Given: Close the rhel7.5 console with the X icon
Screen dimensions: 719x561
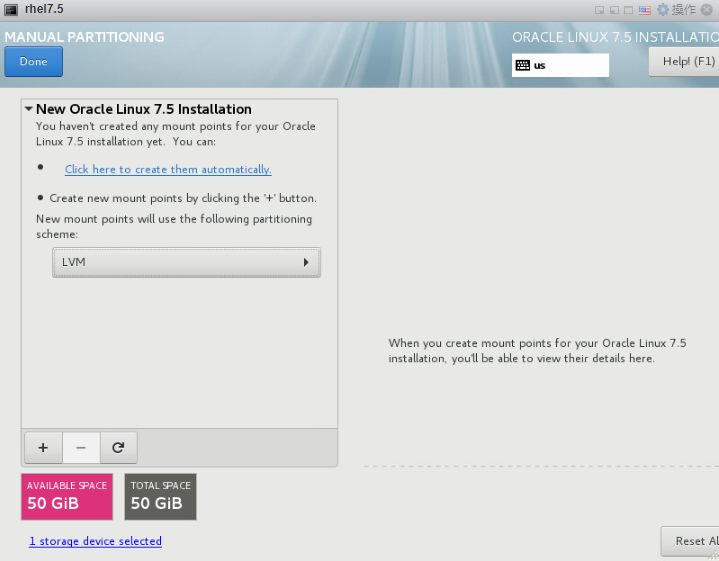Looking at the screenshot, I should click(708, 10).
